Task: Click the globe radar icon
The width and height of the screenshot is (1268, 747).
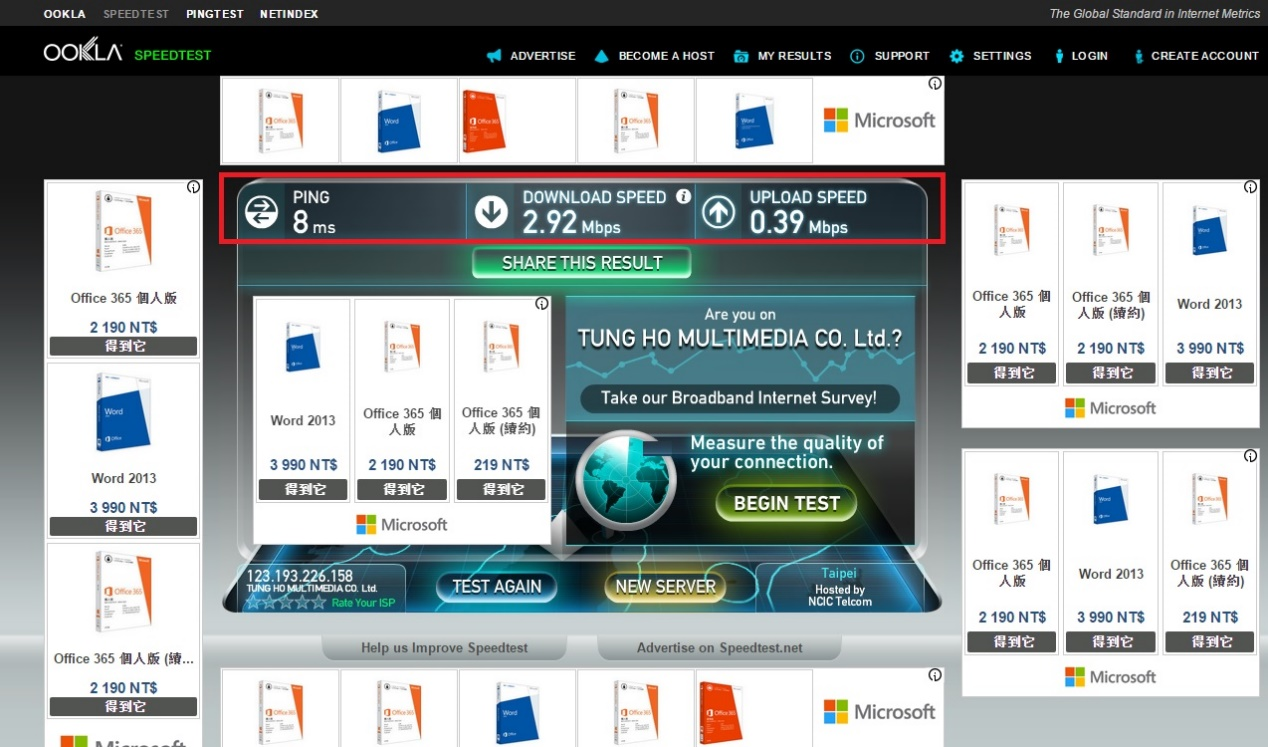Action: click(x=626, y=480)
